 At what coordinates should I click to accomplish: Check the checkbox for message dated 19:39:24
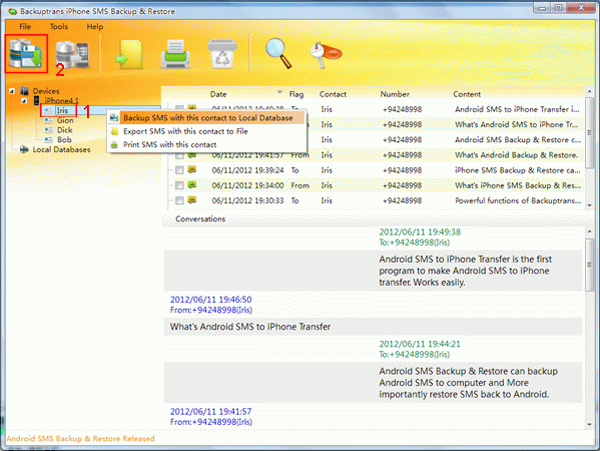pyautogui.click(x=179, y=170)
